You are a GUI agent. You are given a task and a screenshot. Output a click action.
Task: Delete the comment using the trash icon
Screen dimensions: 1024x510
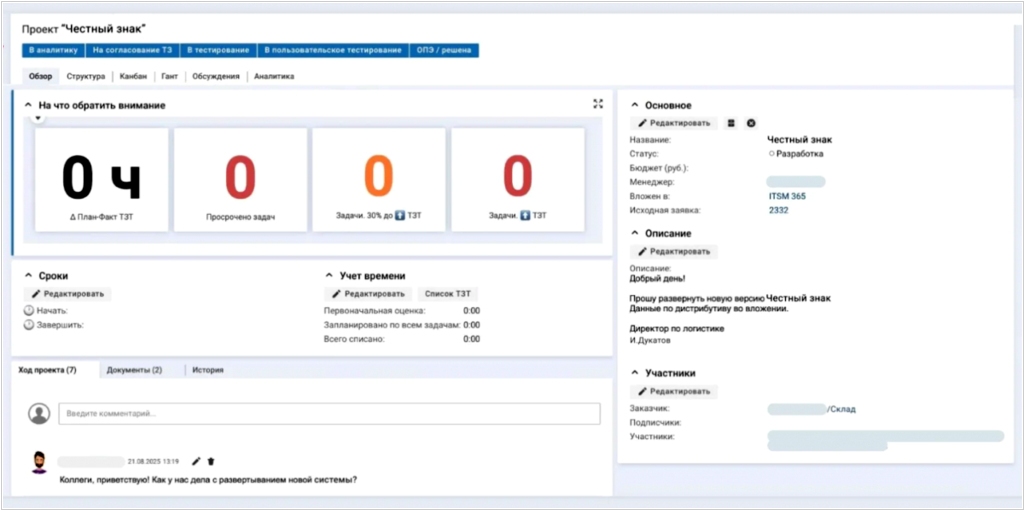point(211,461)
